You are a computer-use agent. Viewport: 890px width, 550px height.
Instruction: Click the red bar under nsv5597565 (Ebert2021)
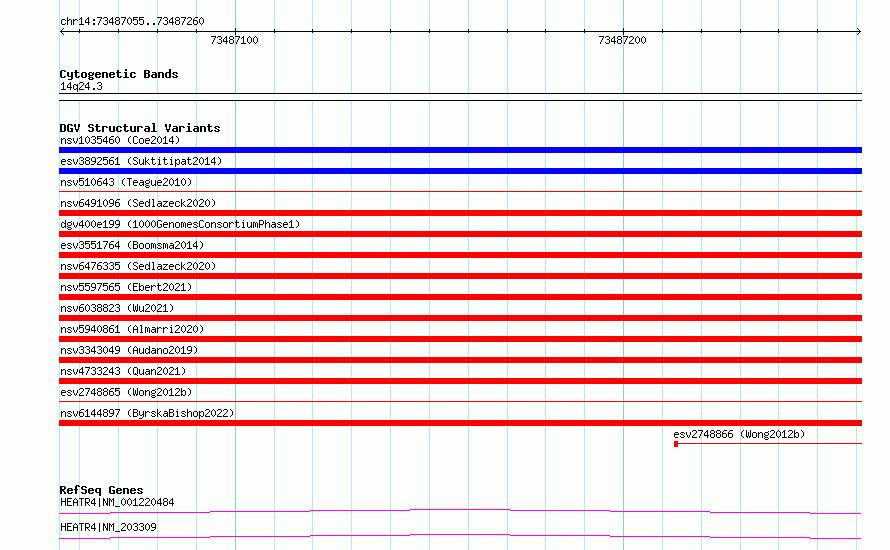[460, 297]
